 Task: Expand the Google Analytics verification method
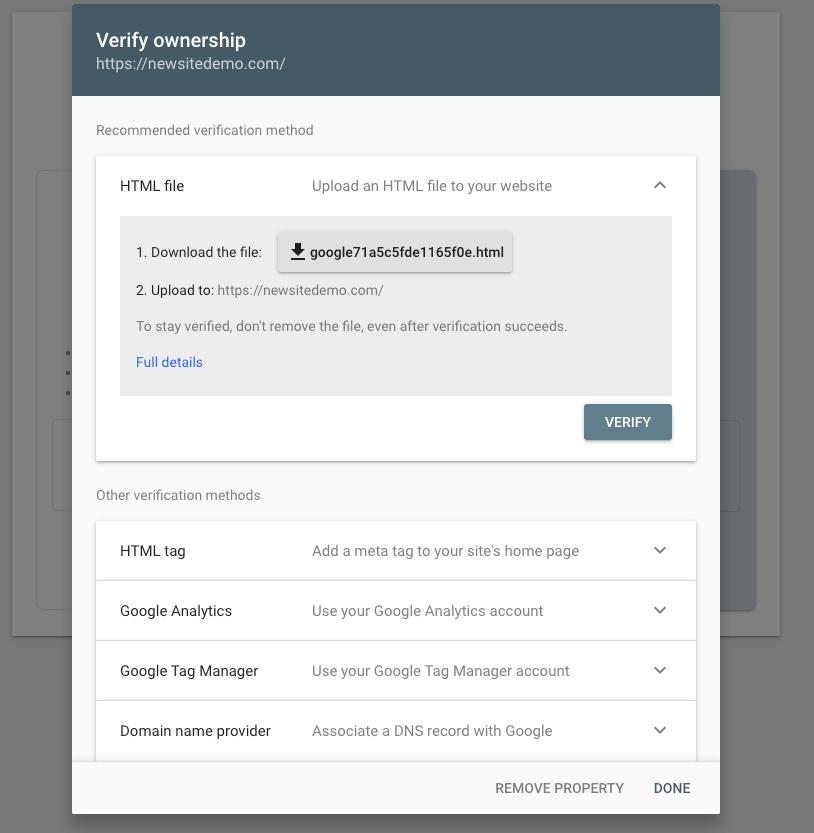pos(660,610)
